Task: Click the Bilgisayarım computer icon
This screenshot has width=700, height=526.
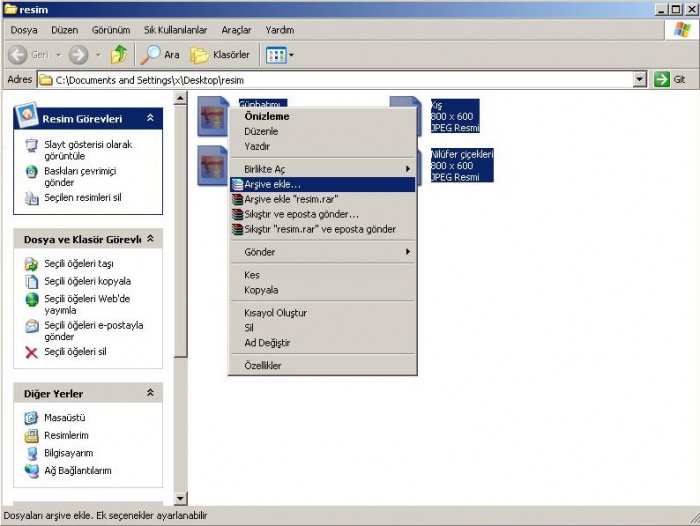Action: tap(32, 453)
